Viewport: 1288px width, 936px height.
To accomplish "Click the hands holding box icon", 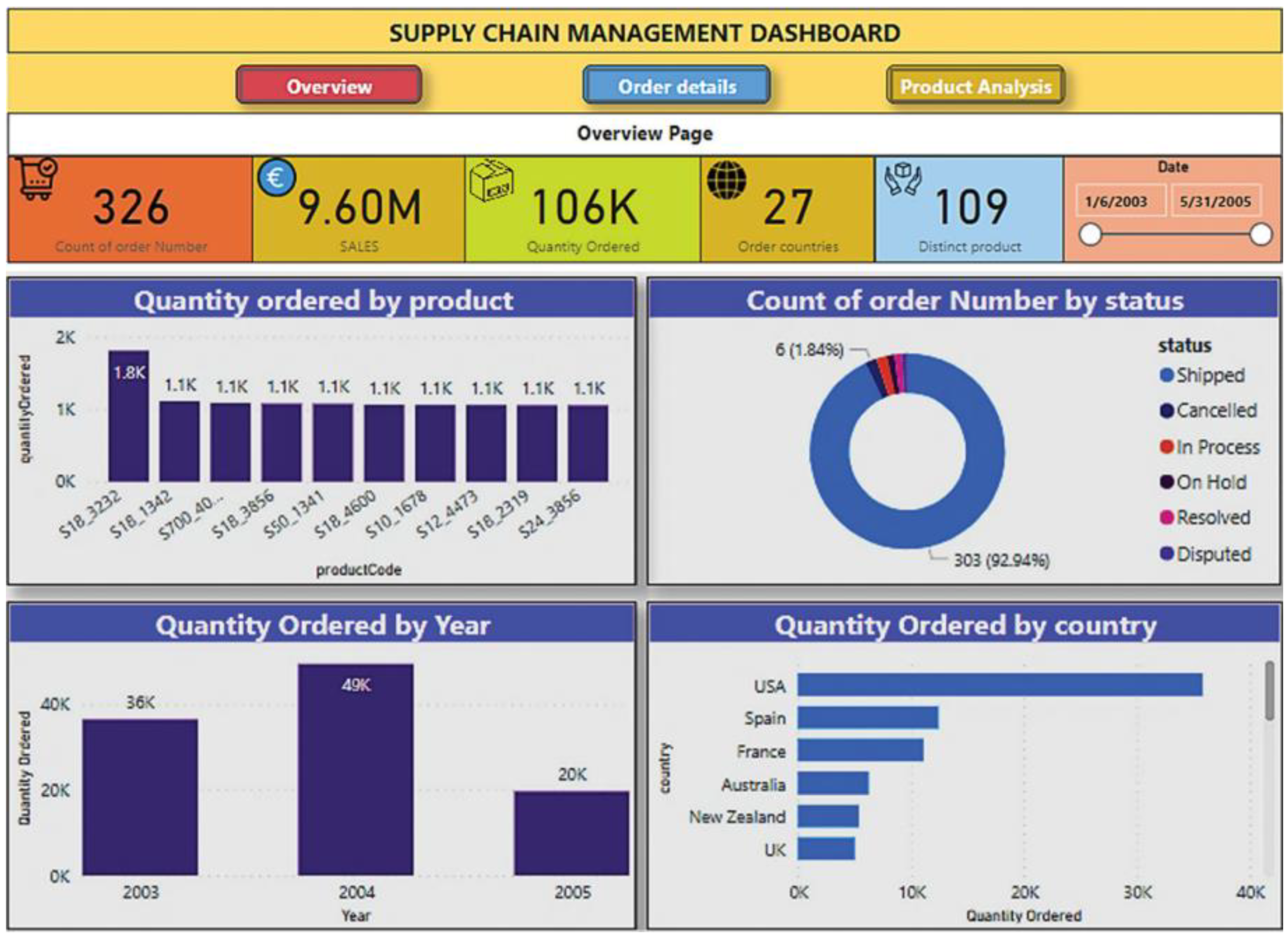I will (x=902, y=179).
